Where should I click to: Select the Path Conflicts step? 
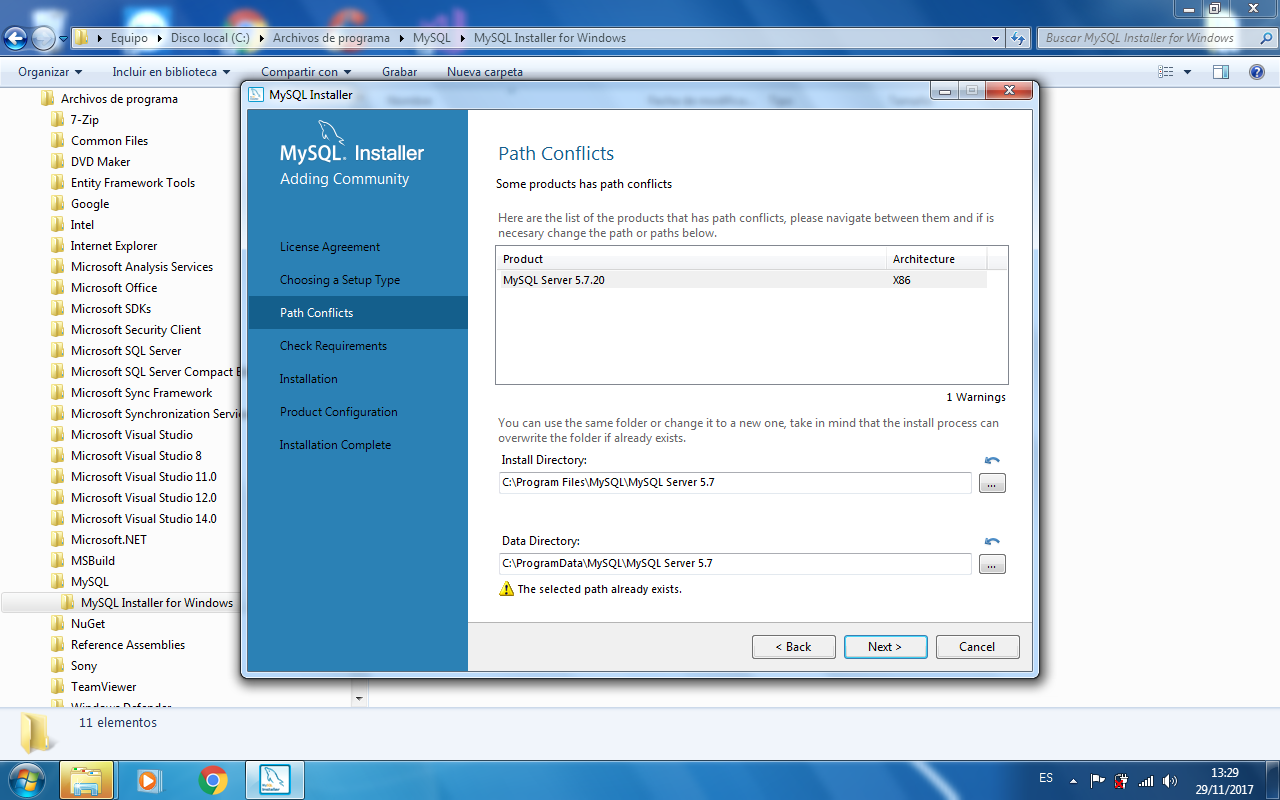[x=358, y=313]
